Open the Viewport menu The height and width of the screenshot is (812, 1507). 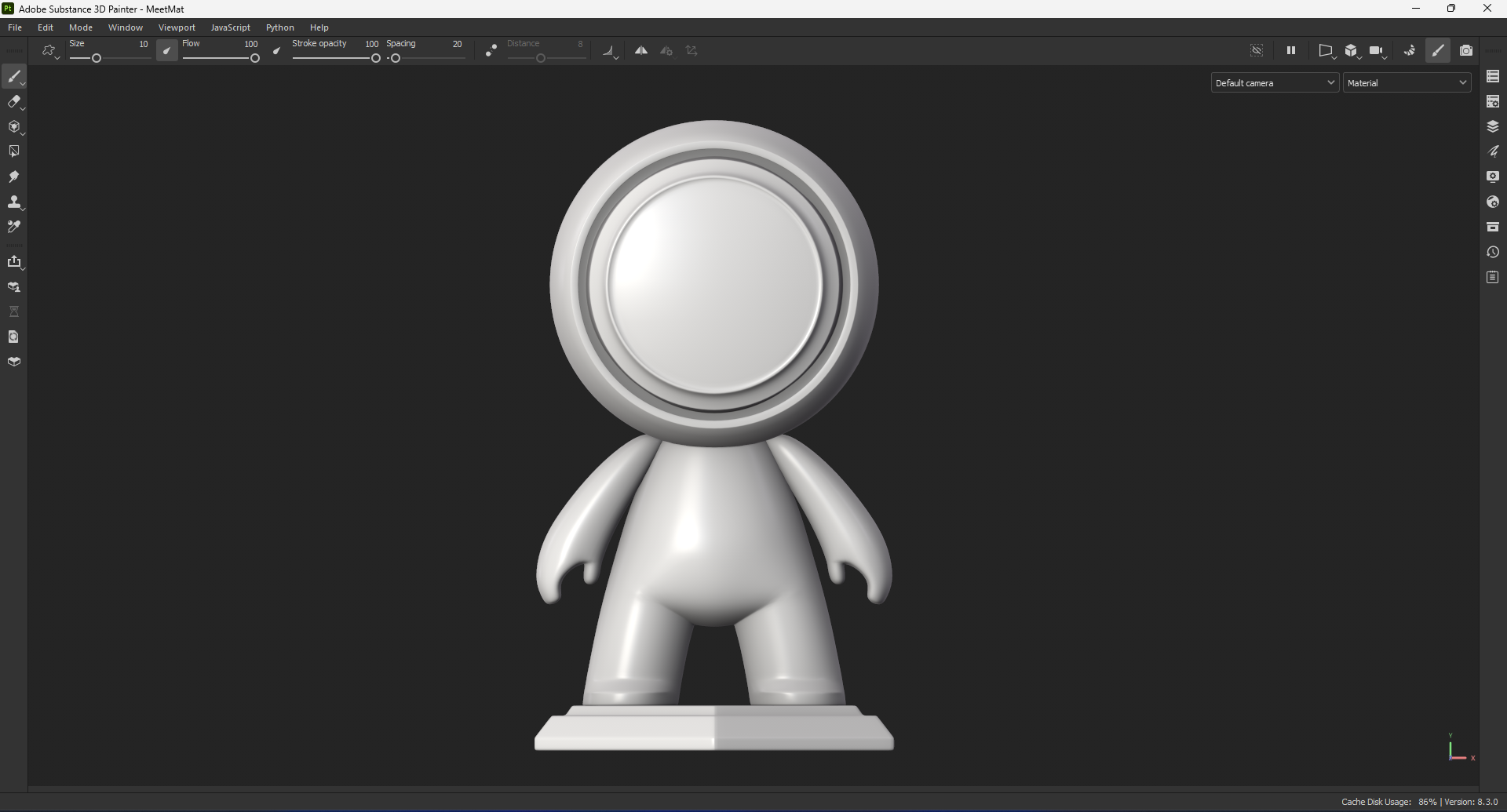[177, 27]
